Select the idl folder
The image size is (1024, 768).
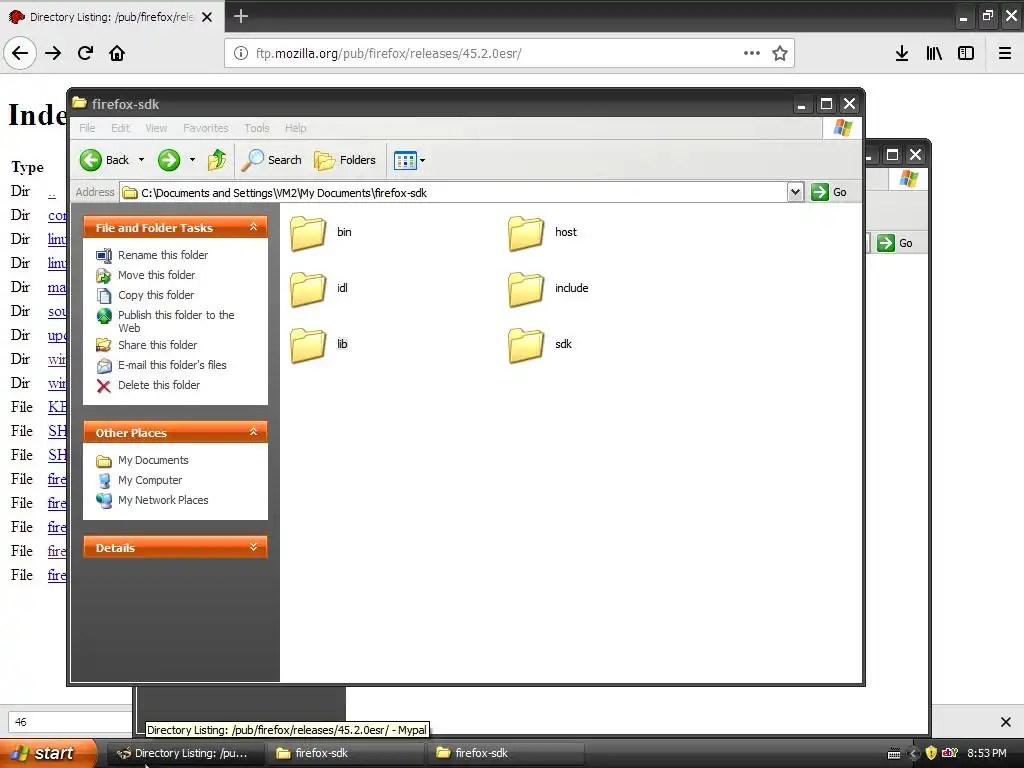click(x=319, y=289)
